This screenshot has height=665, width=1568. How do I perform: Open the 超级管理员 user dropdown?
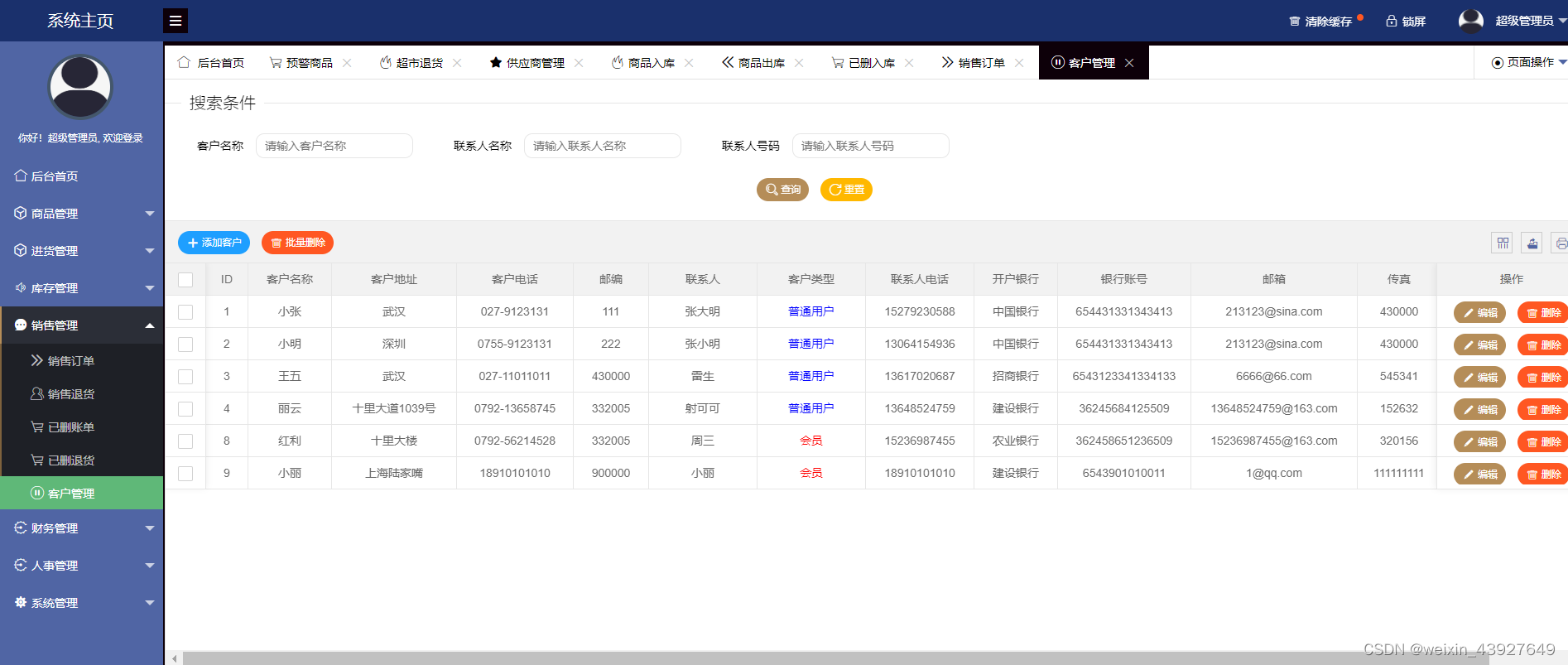tap(1531, 21)
